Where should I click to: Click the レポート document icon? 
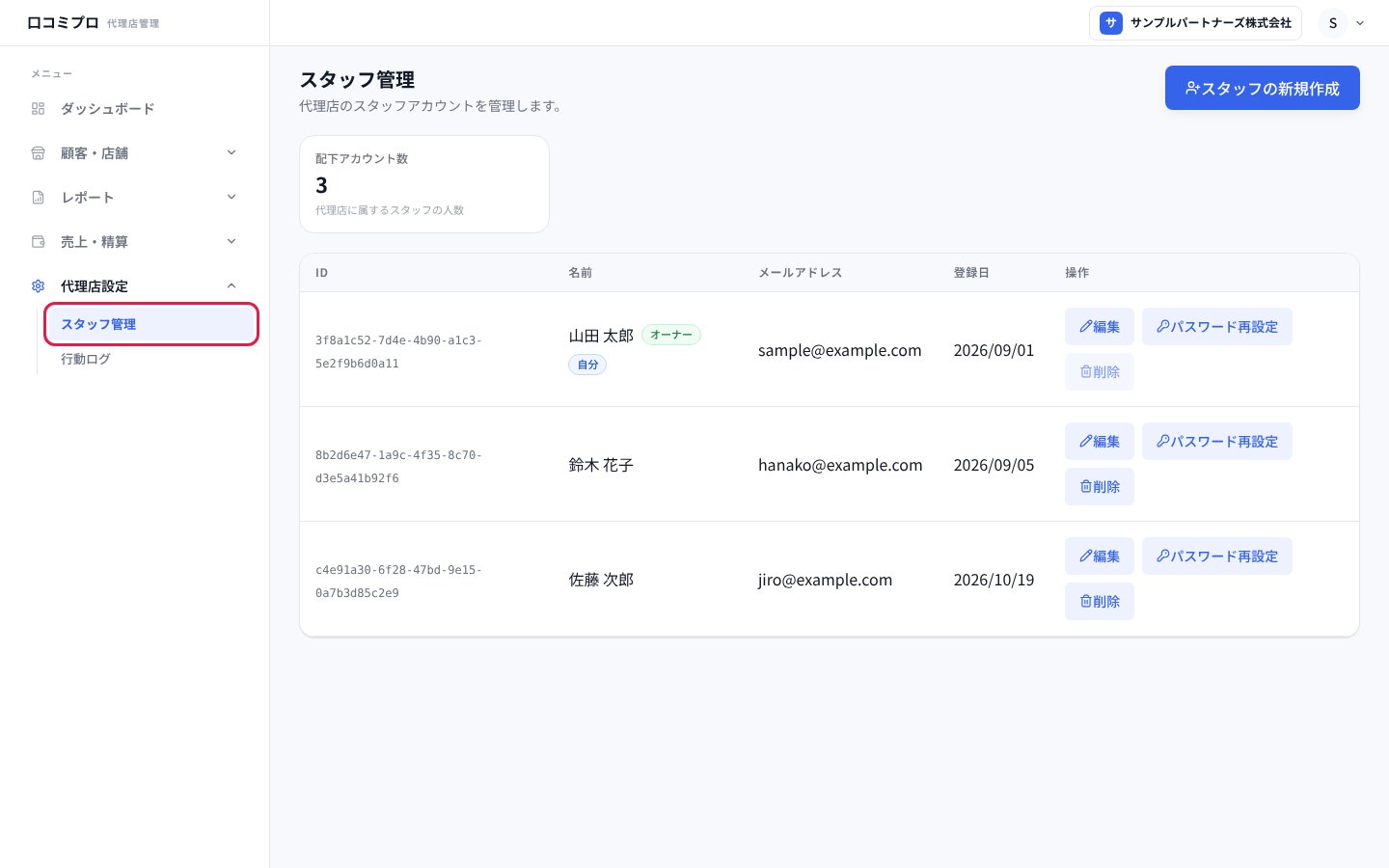(x=39, y=198)
